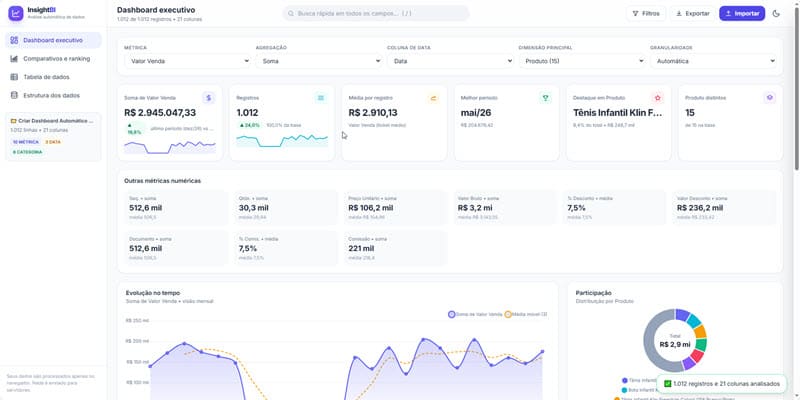Open Estrutura dos dados section

pos(53,95)
